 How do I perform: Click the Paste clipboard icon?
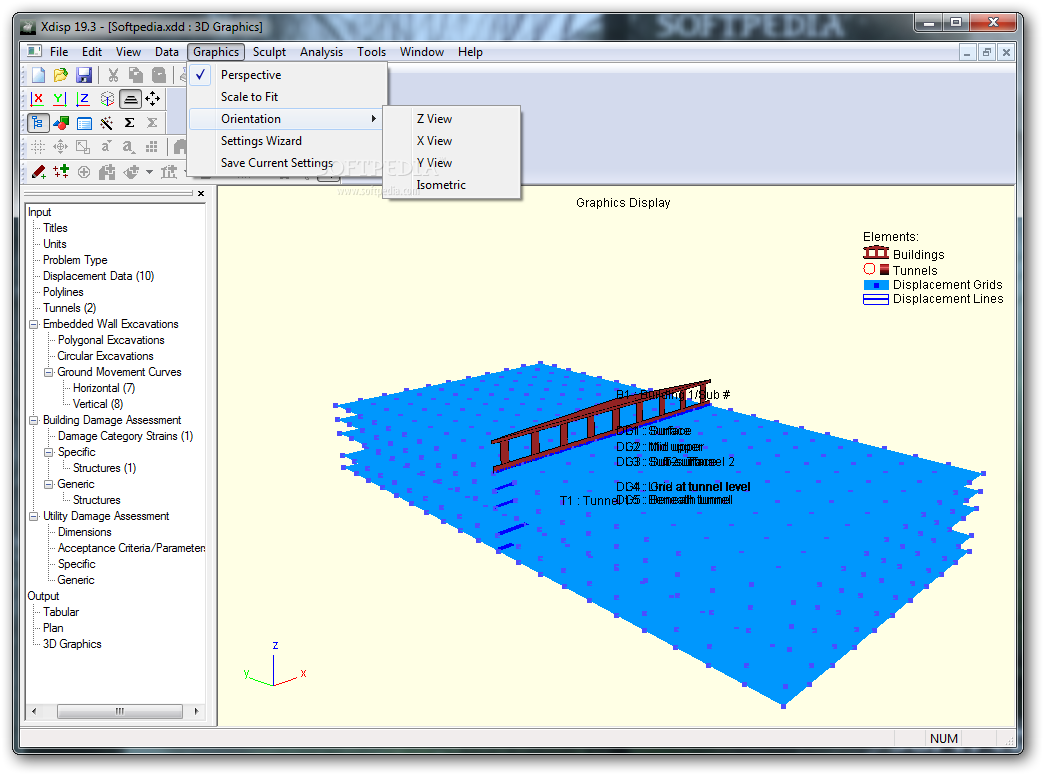click(x=158, y=75)
